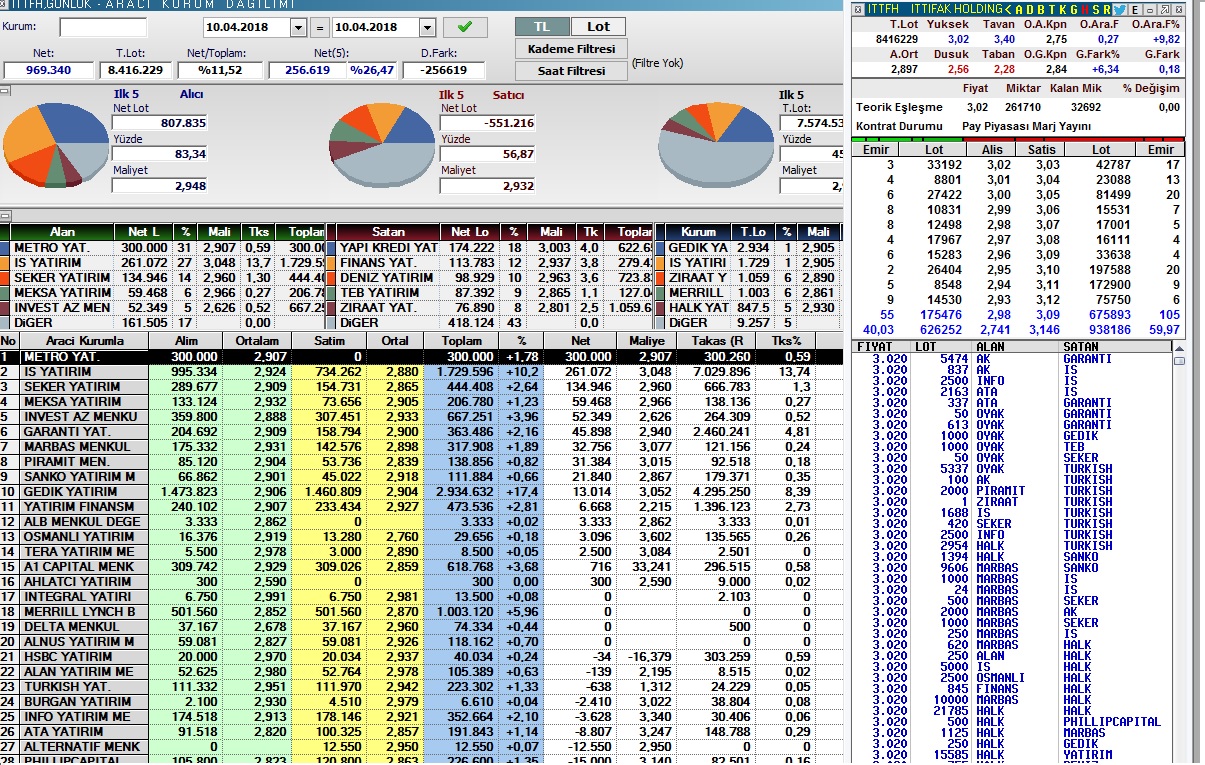1205x765 pixels.
Task: Open Kademe Filtresi
Action: coord(571,49)
